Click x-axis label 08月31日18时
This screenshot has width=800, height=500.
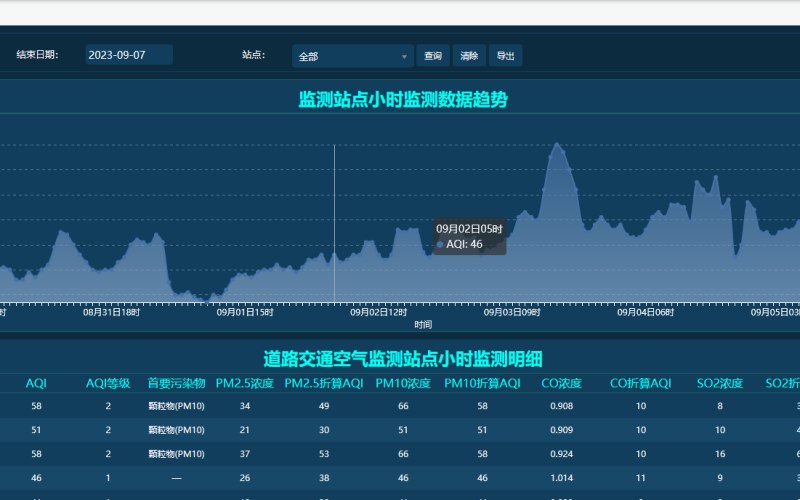click(111, 312)
